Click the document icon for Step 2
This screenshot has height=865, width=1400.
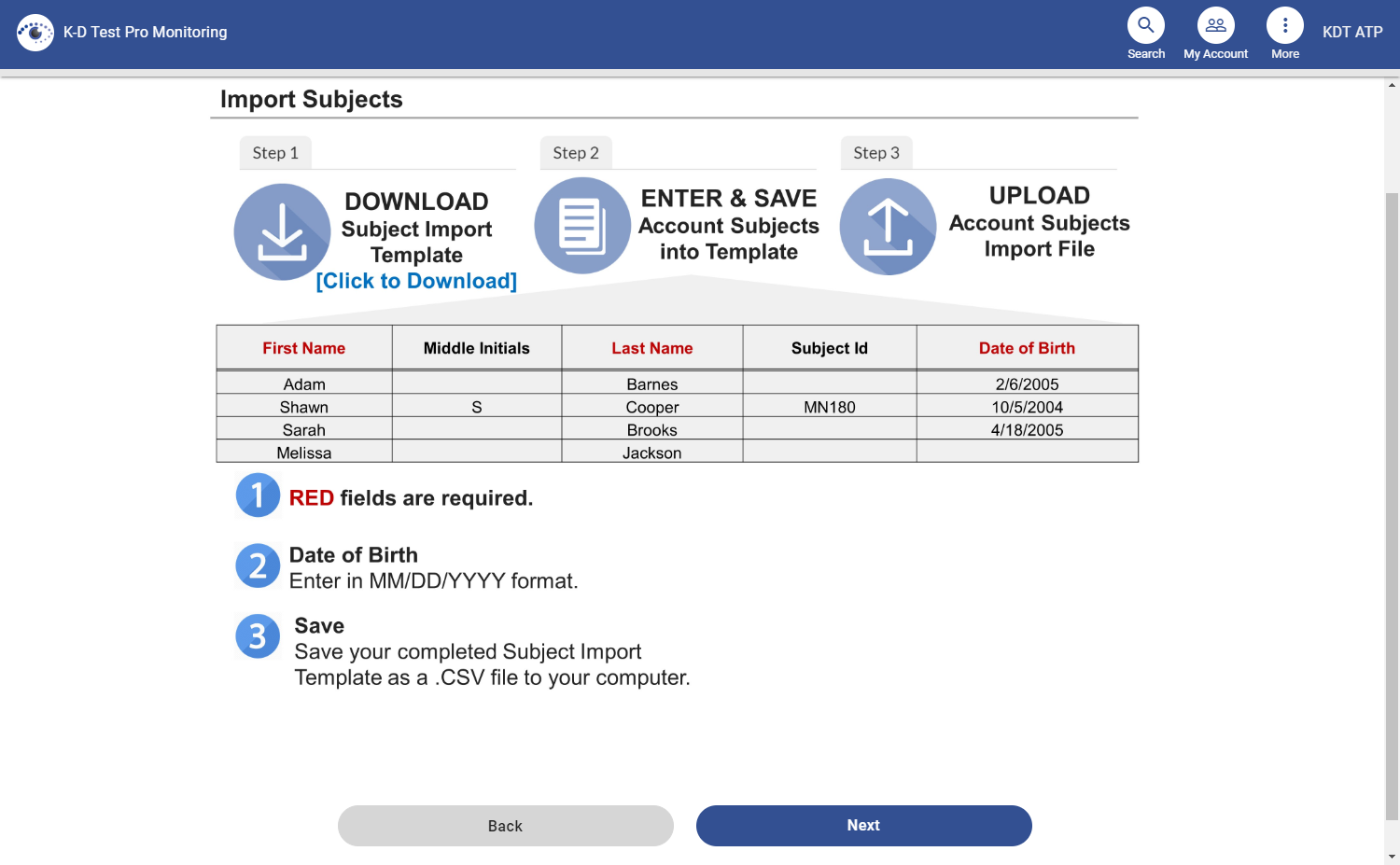582,226
